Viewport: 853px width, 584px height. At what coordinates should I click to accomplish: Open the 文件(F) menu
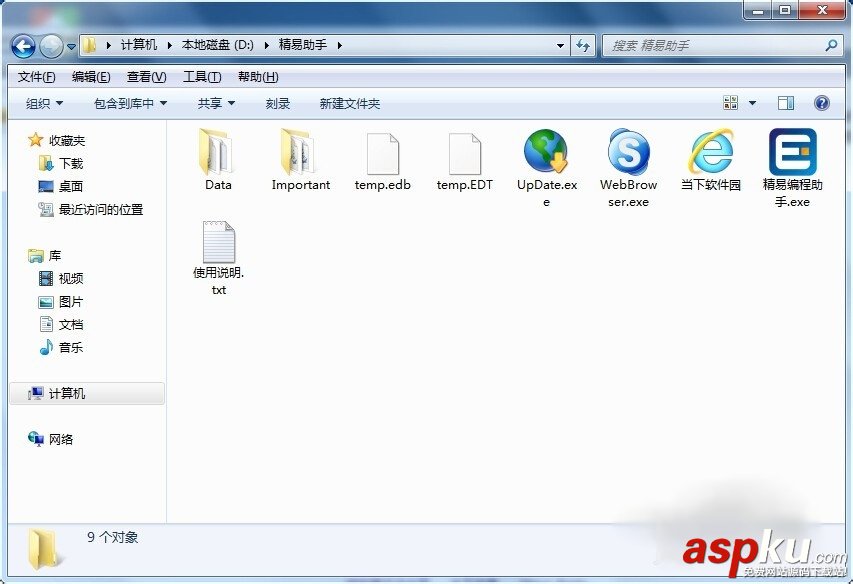[x=36, y=77]
